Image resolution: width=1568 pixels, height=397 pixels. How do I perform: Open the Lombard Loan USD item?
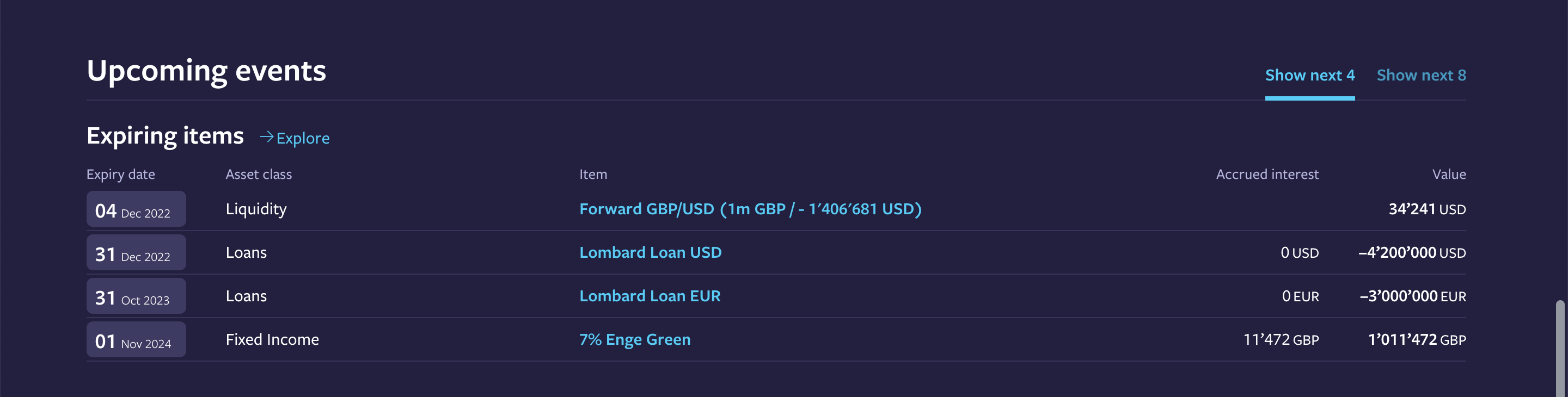point(650,252)
